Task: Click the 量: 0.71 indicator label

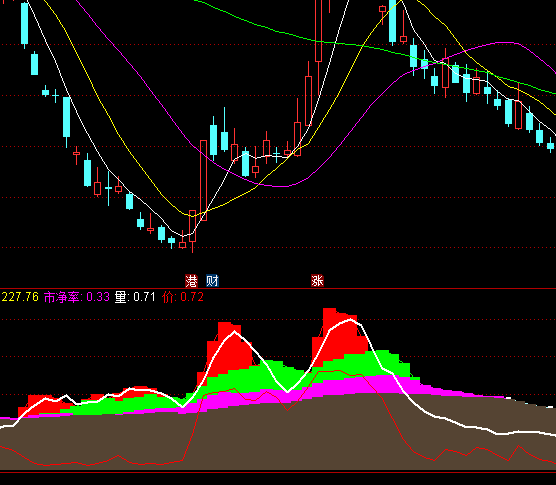Action: (x=135, y=297)
